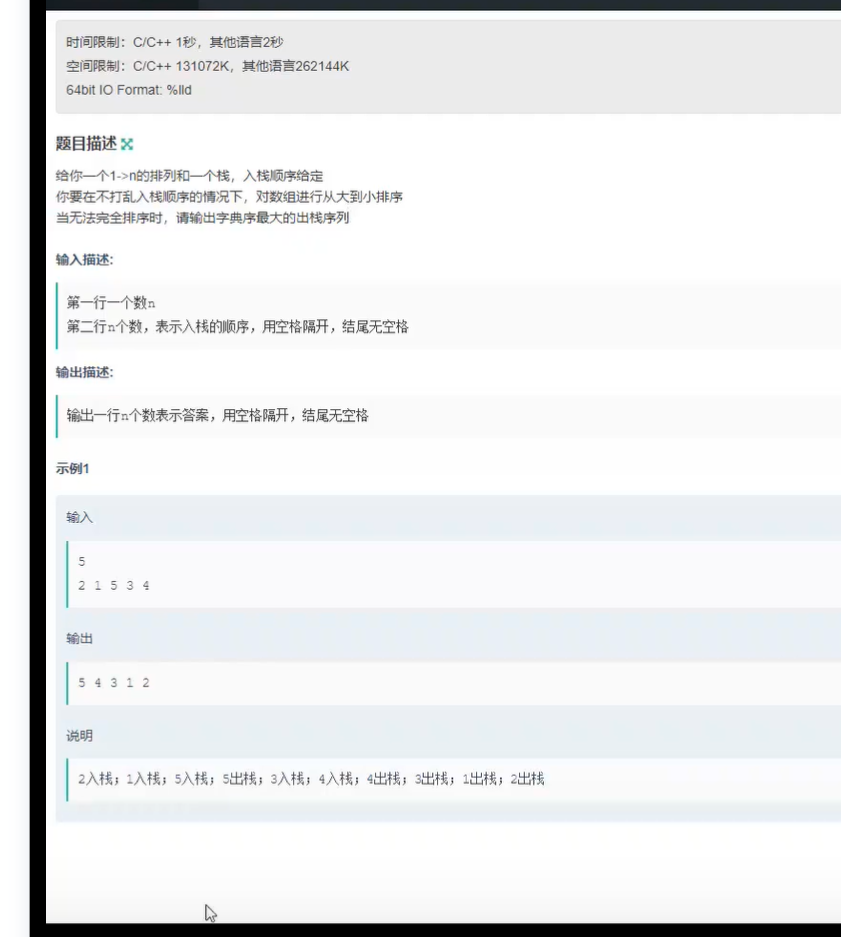Click the line 输出一行n个数表示答案
The image size is (841, 937).
pos(217,415)
